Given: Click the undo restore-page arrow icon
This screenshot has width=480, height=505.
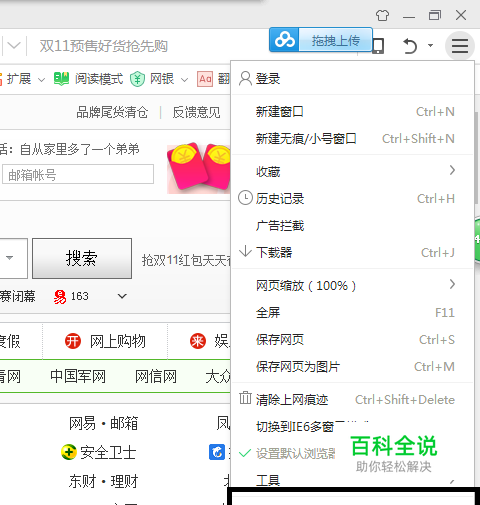Looking at the screenshot, I should pyautogui.click(x=410, y=46).
